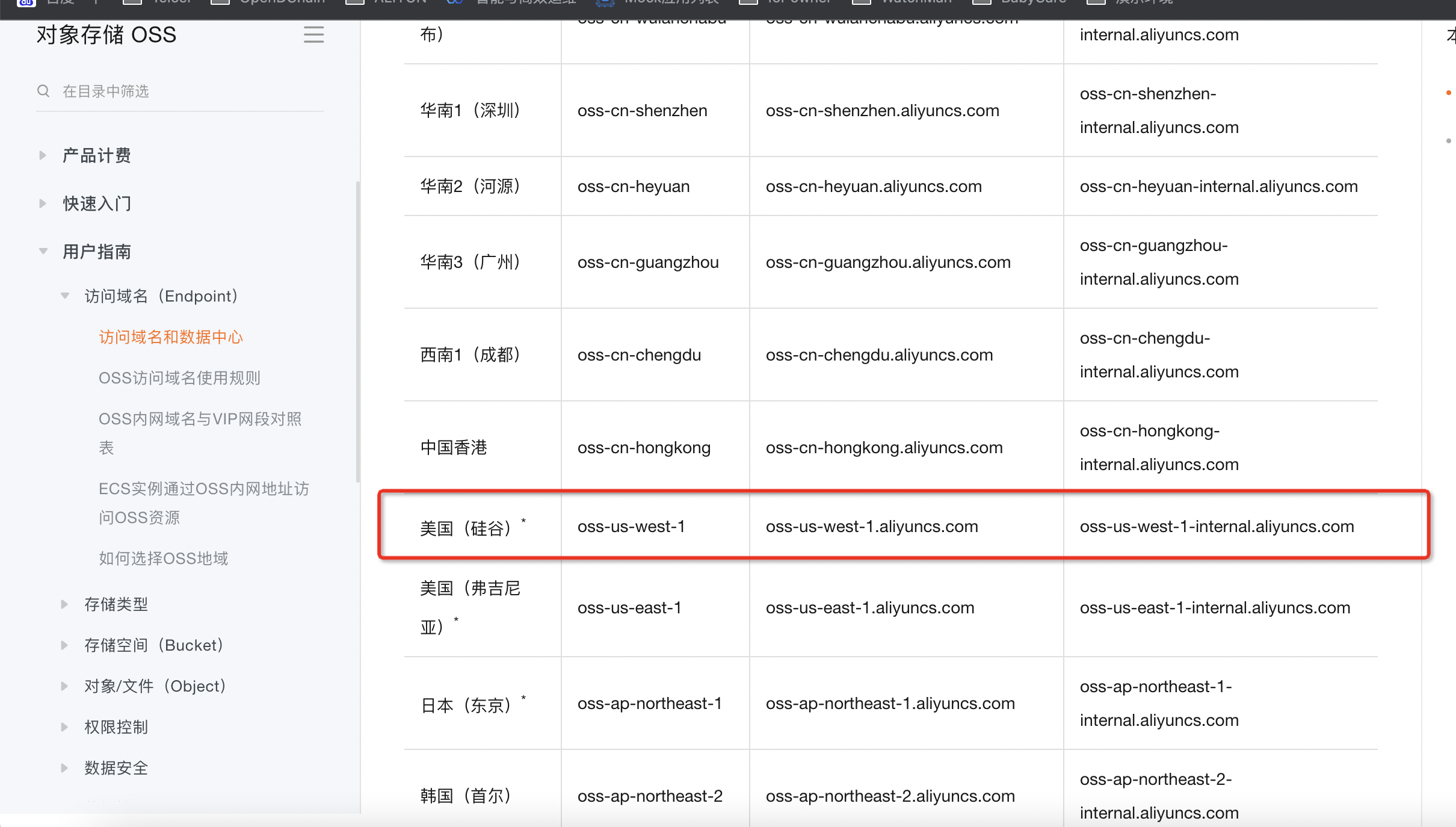This screenshot has width=1456, height=827.
Task: Expand the 对象/文件（Object）tree arrow
Action: point(65,686)
